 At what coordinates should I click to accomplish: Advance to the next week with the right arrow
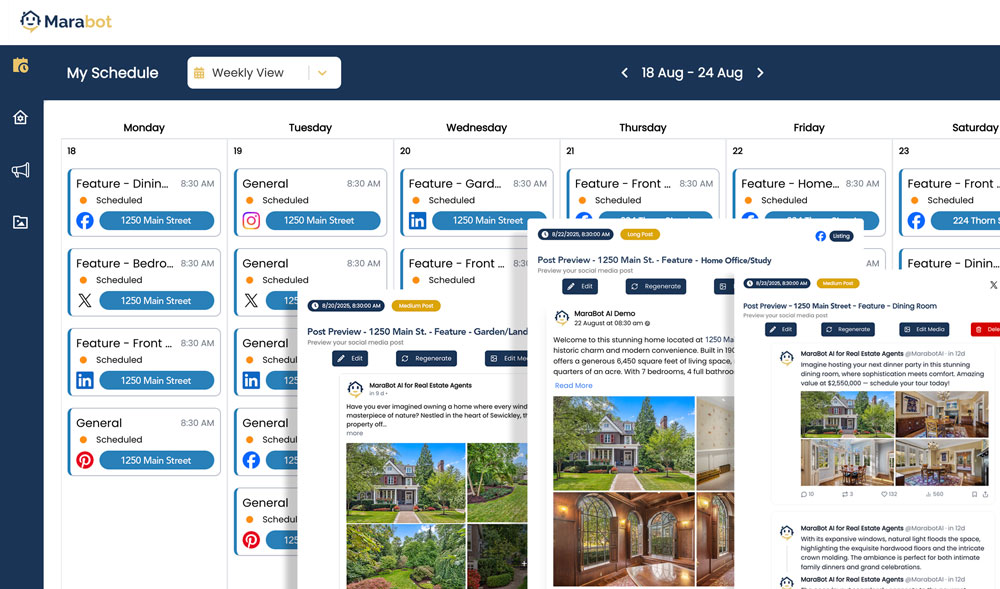(x=760, y=72)
